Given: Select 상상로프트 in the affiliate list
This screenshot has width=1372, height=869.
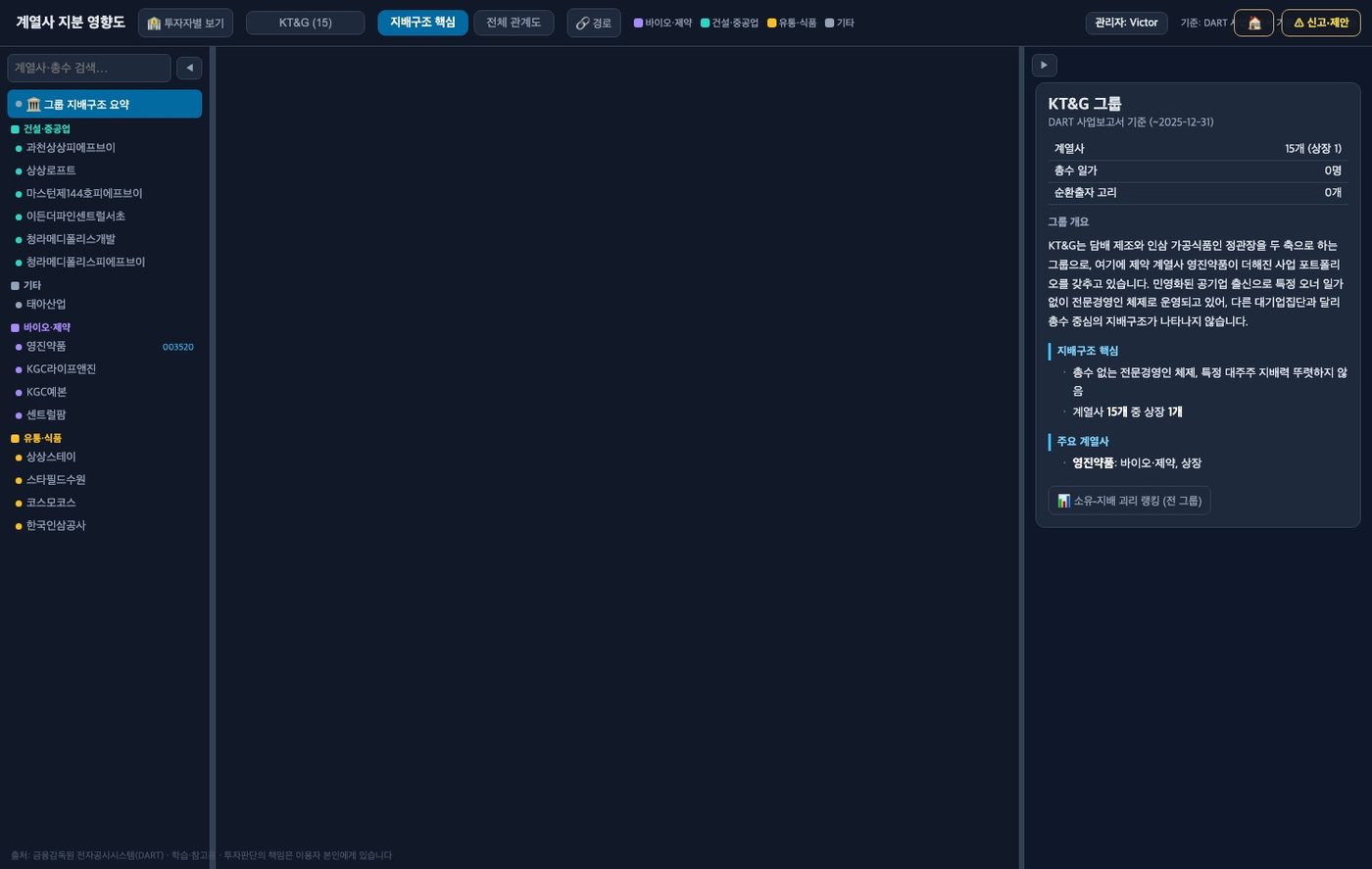Looking at the screenshot, I should coord(105,170).
